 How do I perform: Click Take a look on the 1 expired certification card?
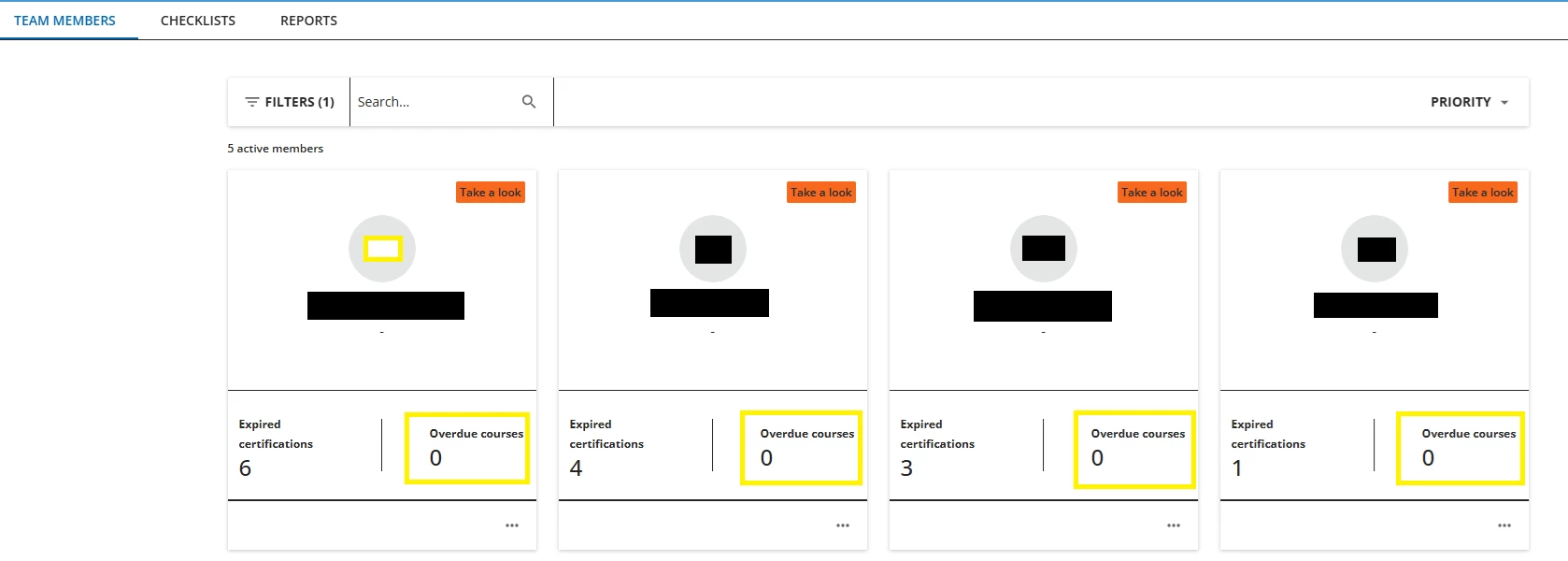(1483, 193)
